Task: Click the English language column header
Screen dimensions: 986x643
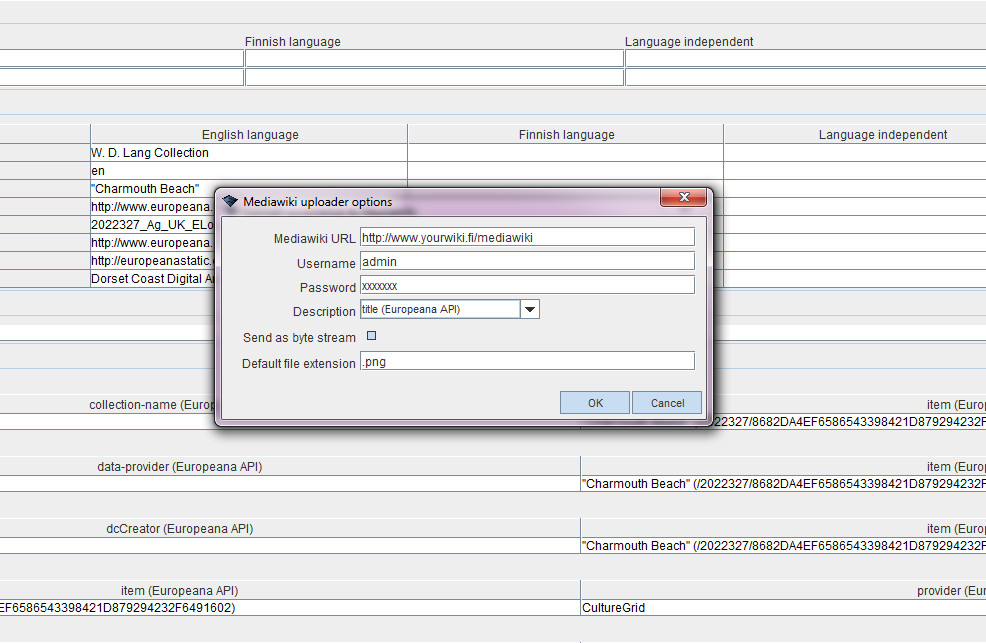Action: pyautogui.click(x=249, y=134)
